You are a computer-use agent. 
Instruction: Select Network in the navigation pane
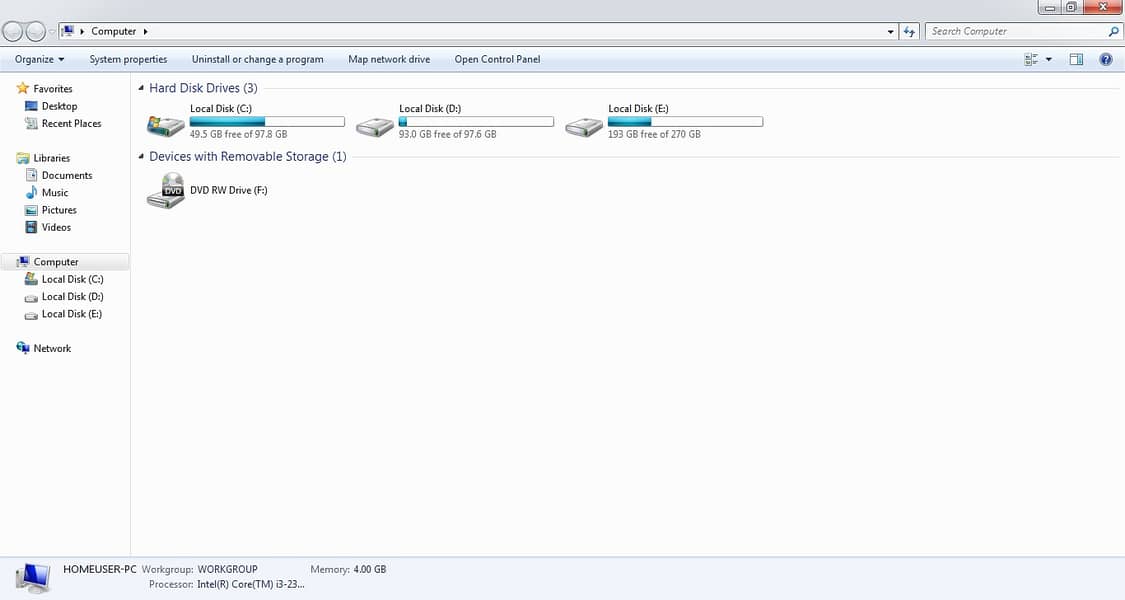(x=52, y=349)
